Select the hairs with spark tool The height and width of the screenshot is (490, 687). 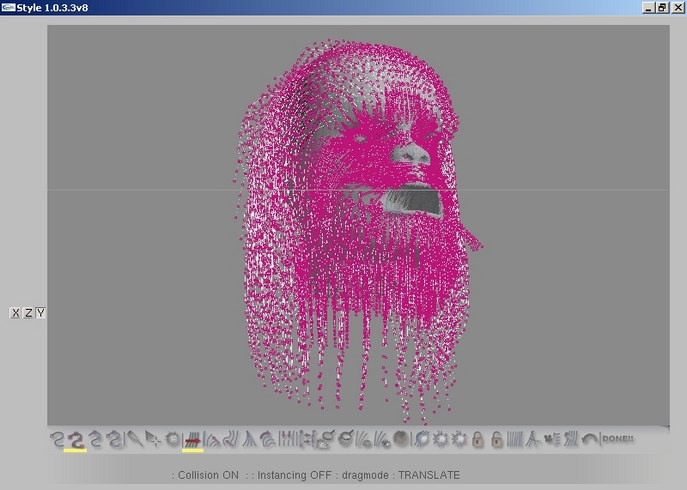click(382, 439)
